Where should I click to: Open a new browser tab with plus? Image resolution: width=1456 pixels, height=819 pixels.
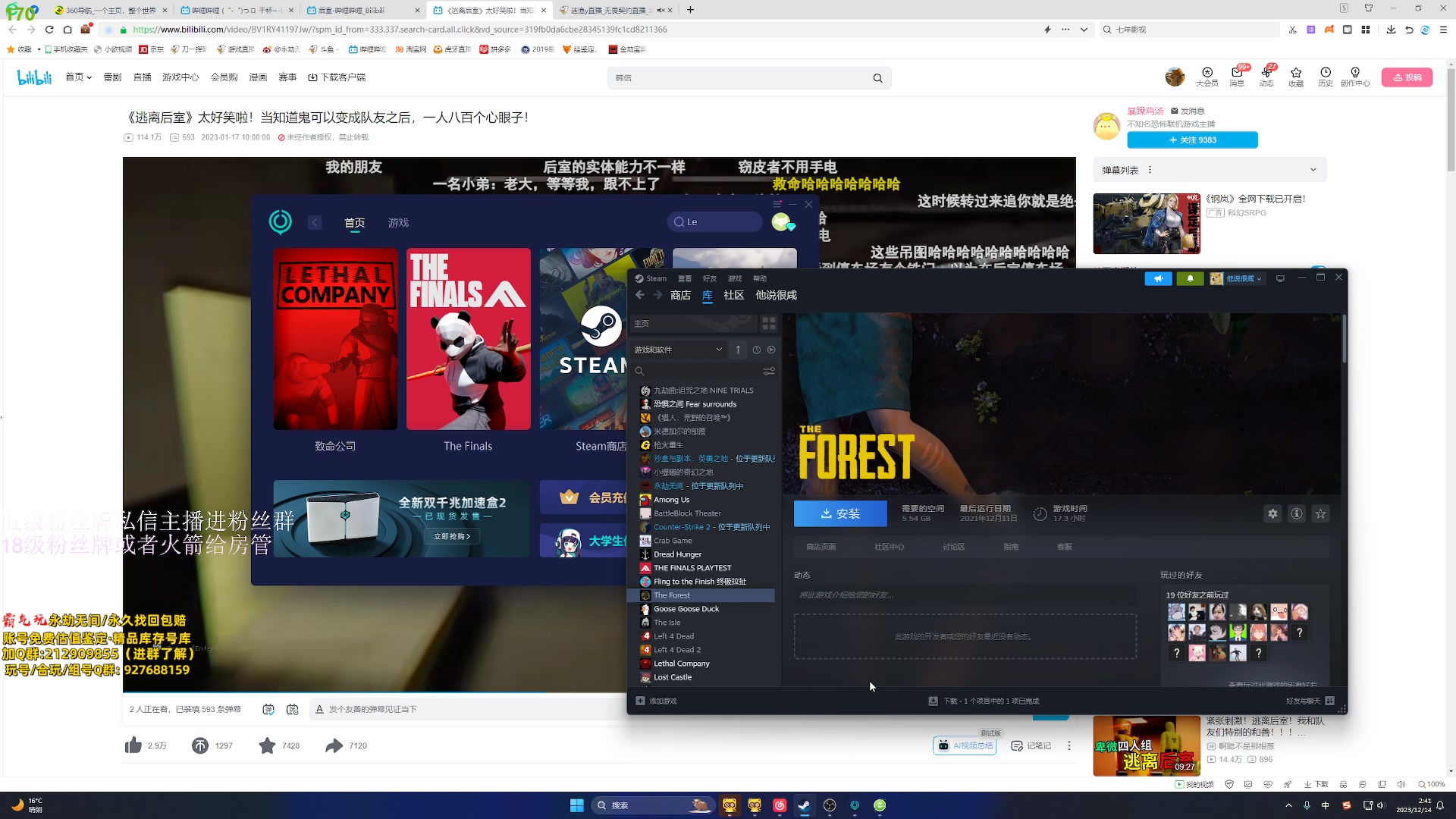[690, 10]
